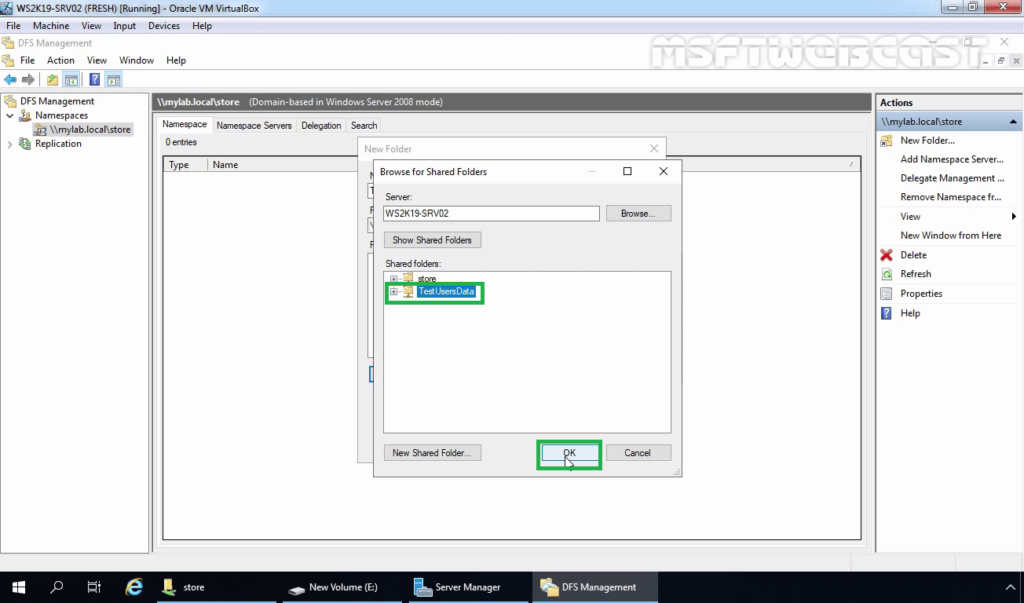Open the VirtualBox Machine menu

[51, 25]
